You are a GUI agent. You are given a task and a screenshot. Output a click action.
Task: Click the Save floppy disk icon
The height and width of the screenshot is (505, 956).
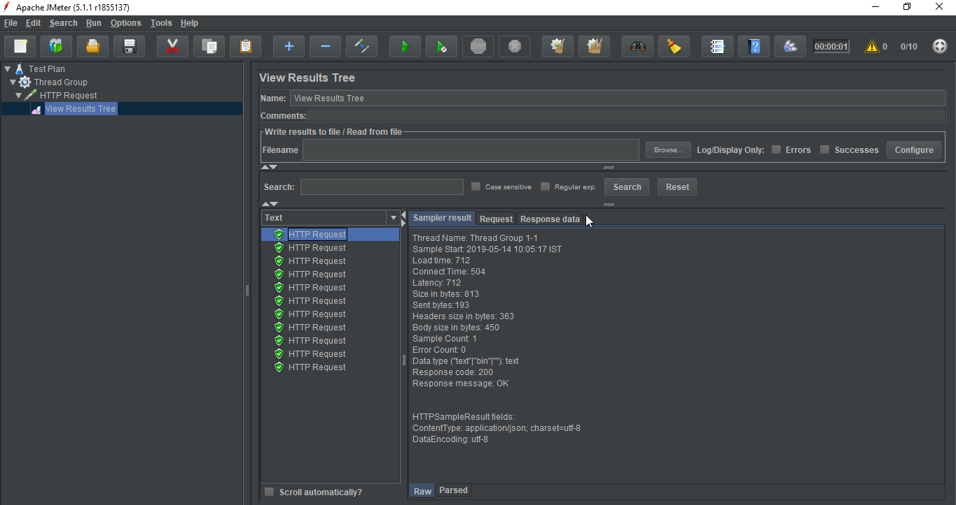[129, 46]
